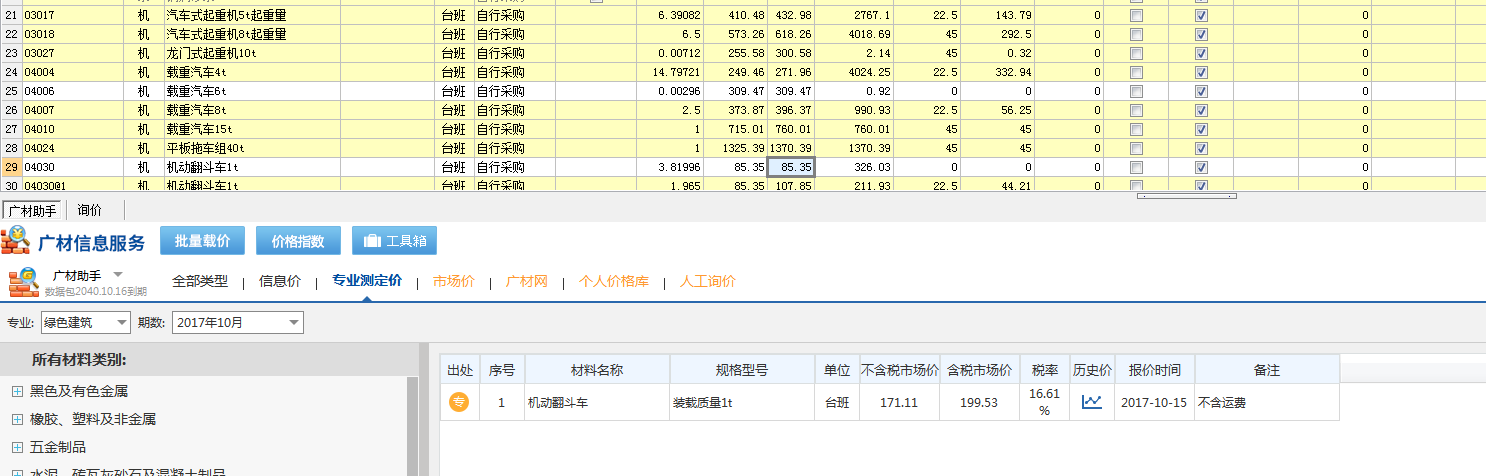This screenshot has height=476, width=1486.
Task: Switch to the 询价 tab
Action: click(90, 210)
